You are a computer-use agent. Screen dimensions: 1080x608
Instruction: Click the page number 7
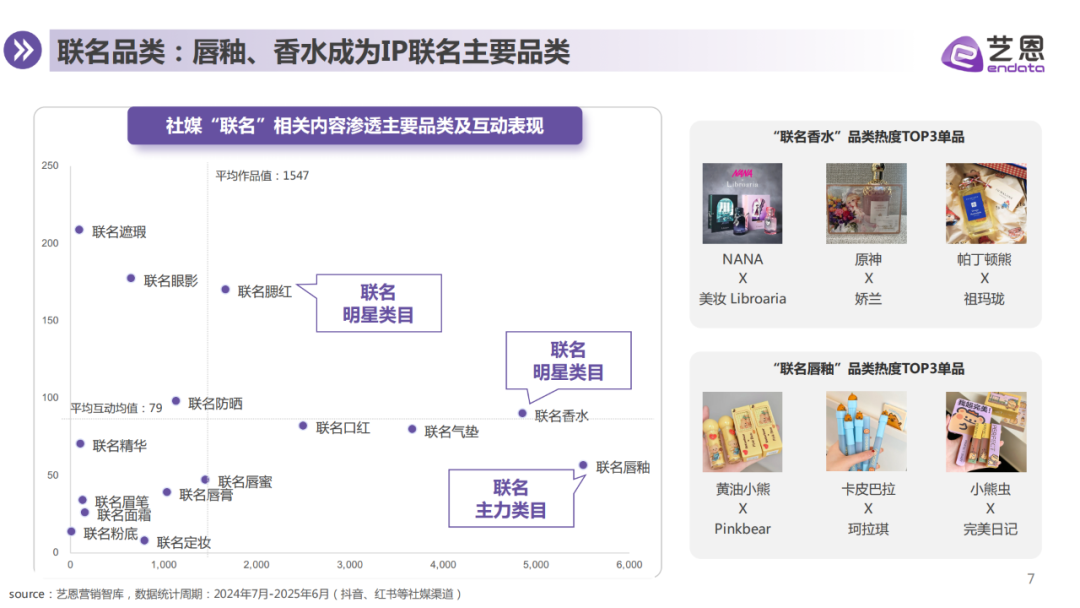point(1030,578)
